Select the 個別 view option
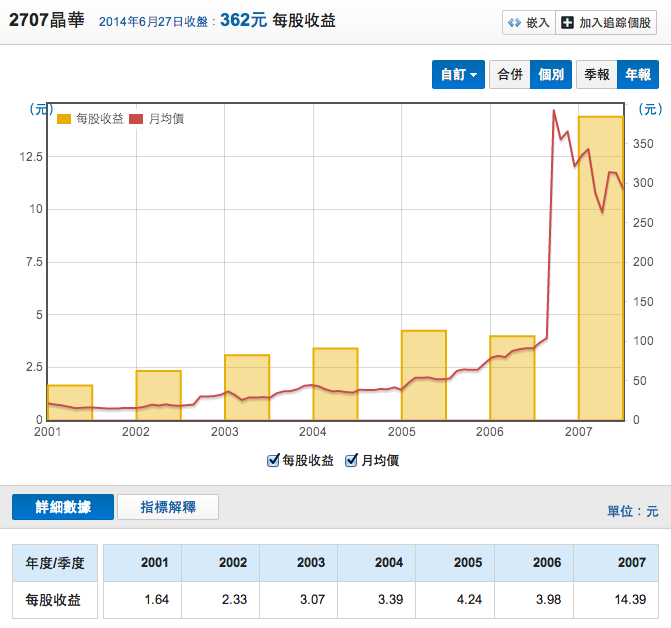Screen dimensions: 671x628 click(x=551, y=75)
